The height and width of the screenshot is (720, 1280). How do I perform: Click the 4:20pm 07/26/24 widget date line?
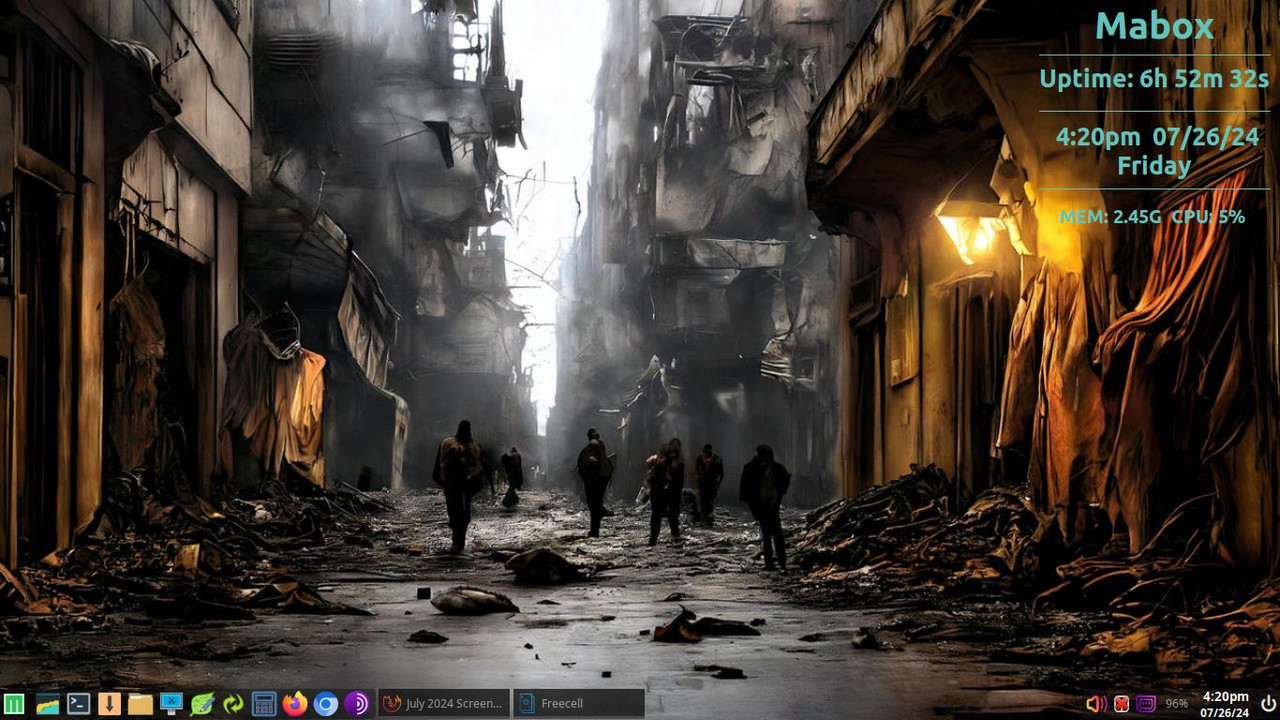pos(1157,138)
